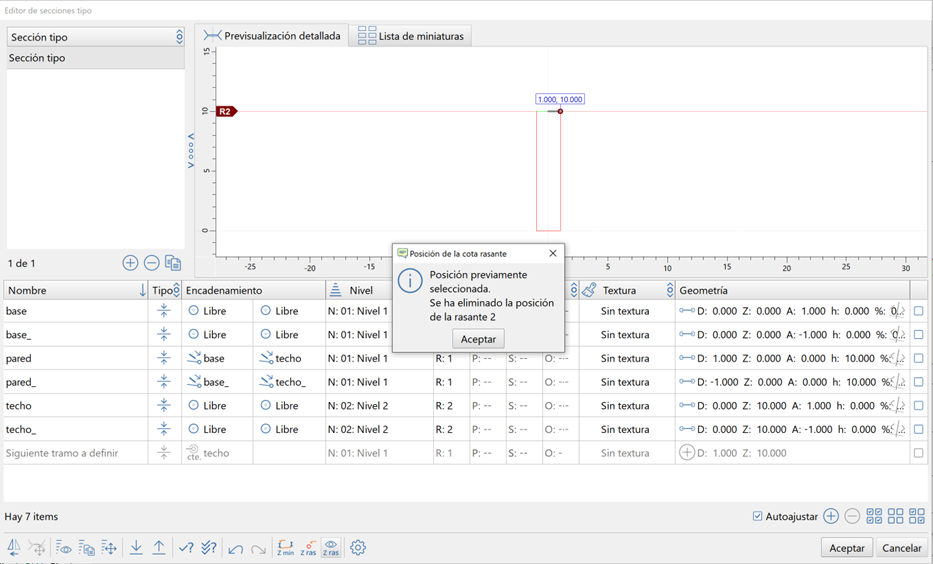Click move-down arrow icon in bottom toolbar

[x=136, y=548]
